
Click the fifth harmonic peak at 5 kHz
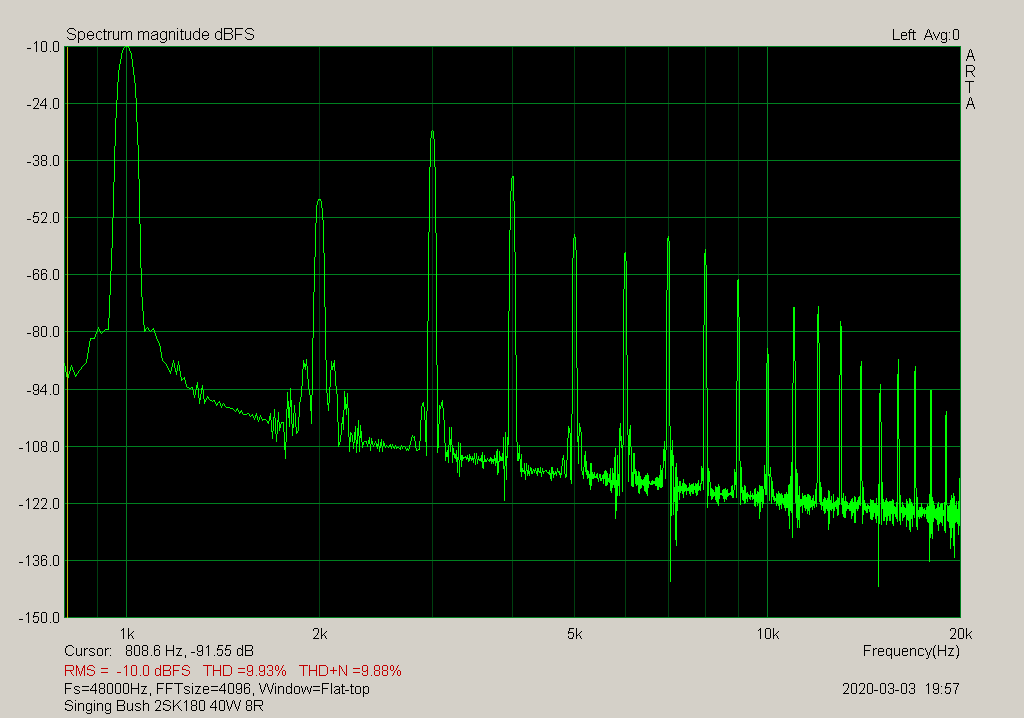[x=575, y=237]
